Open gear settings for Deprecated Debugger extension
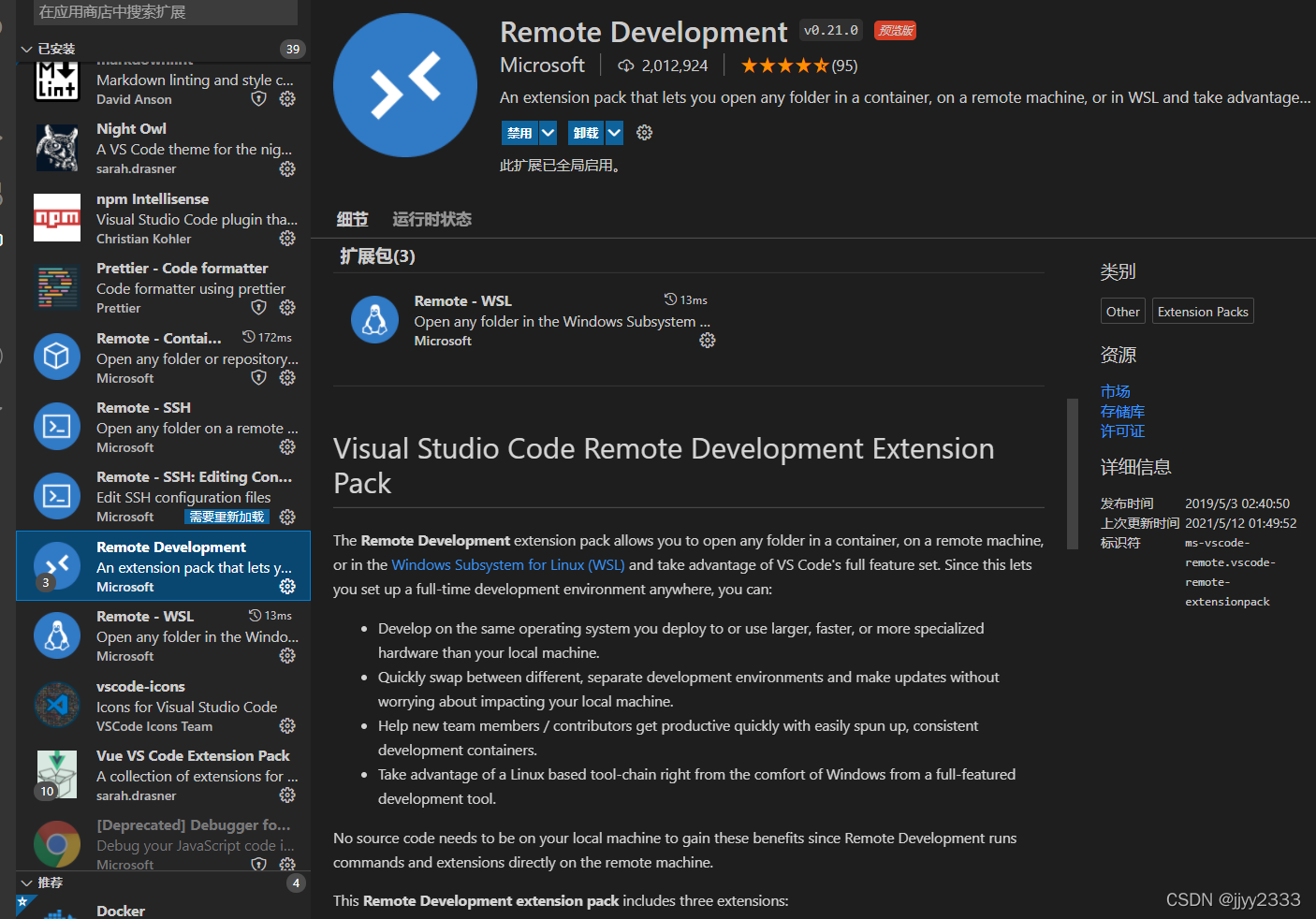The image size is (1316, 919). pyautogui.click(x=287, y=865)
